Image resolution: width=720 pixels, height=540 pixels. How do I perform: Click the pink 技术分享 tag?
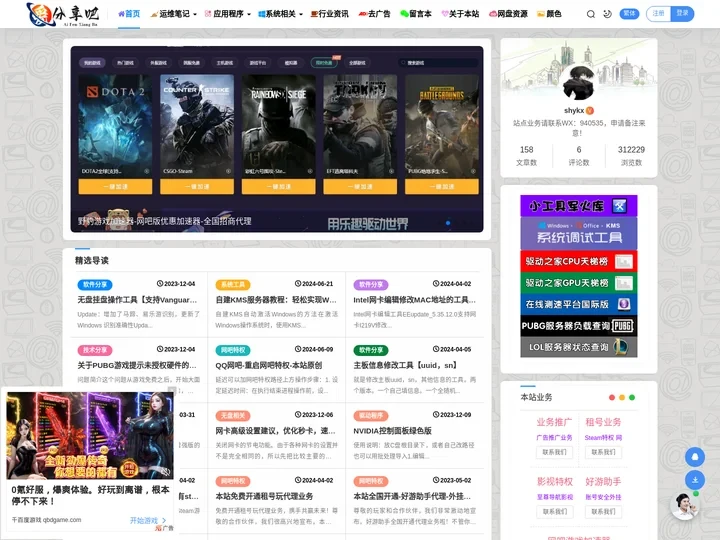pos(95,350)
